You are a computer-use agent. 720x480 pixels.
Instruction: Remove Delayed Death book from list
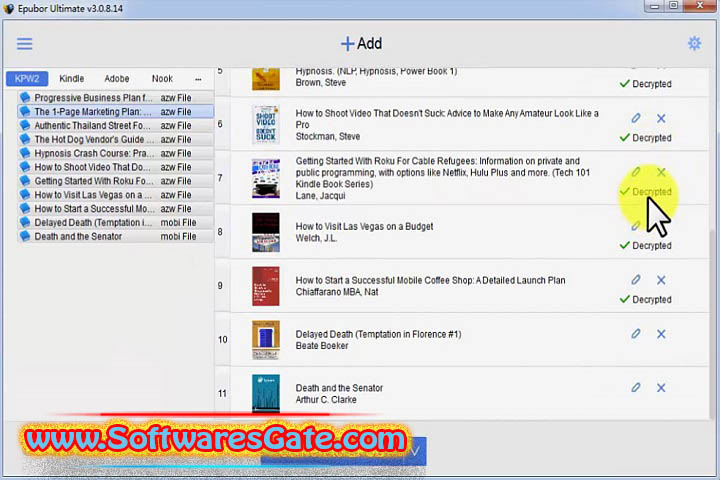[x=661, y=334]
